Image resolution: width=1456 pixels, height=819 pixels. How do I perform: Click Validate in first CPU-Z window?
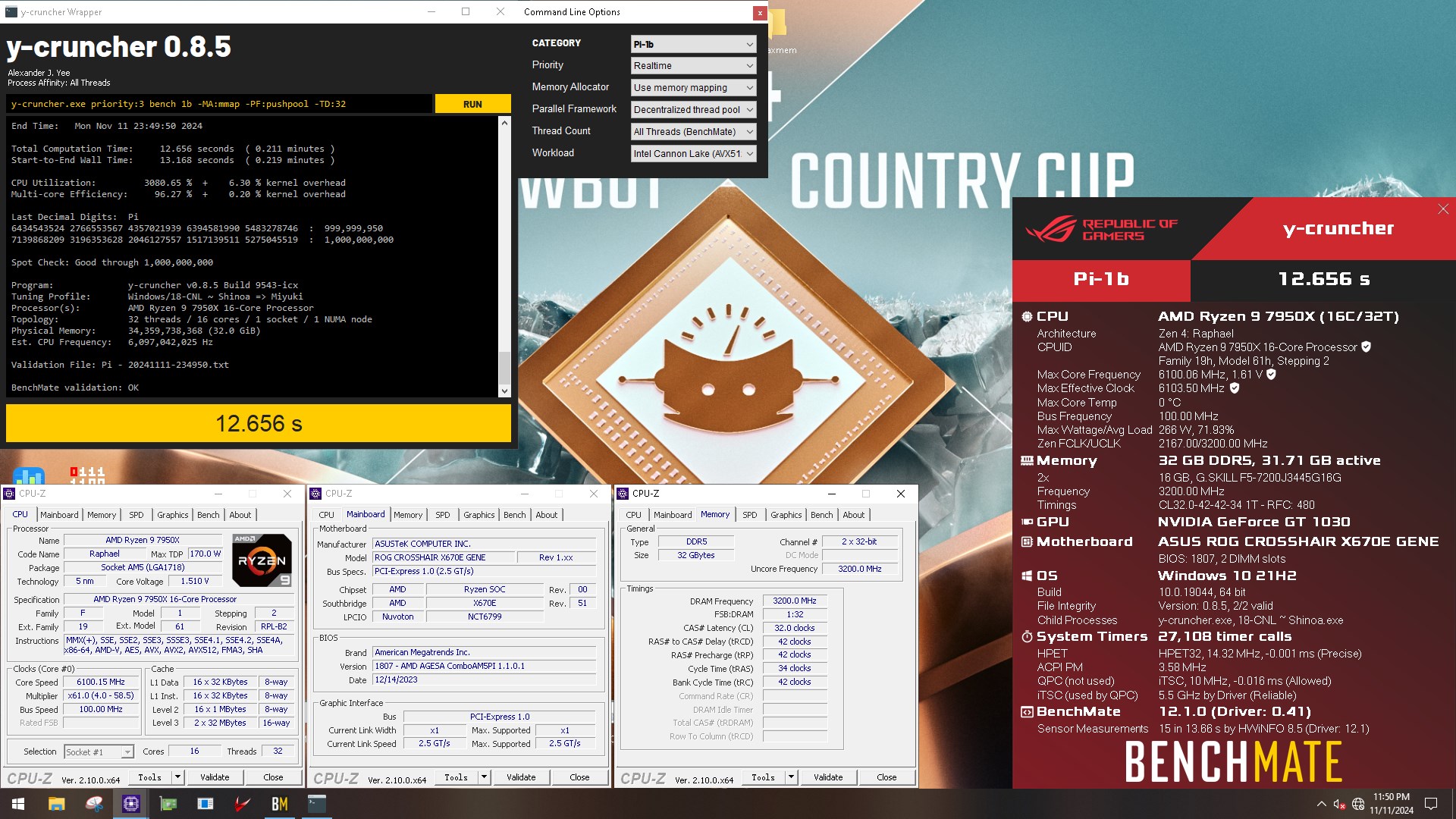click(215, 777)
